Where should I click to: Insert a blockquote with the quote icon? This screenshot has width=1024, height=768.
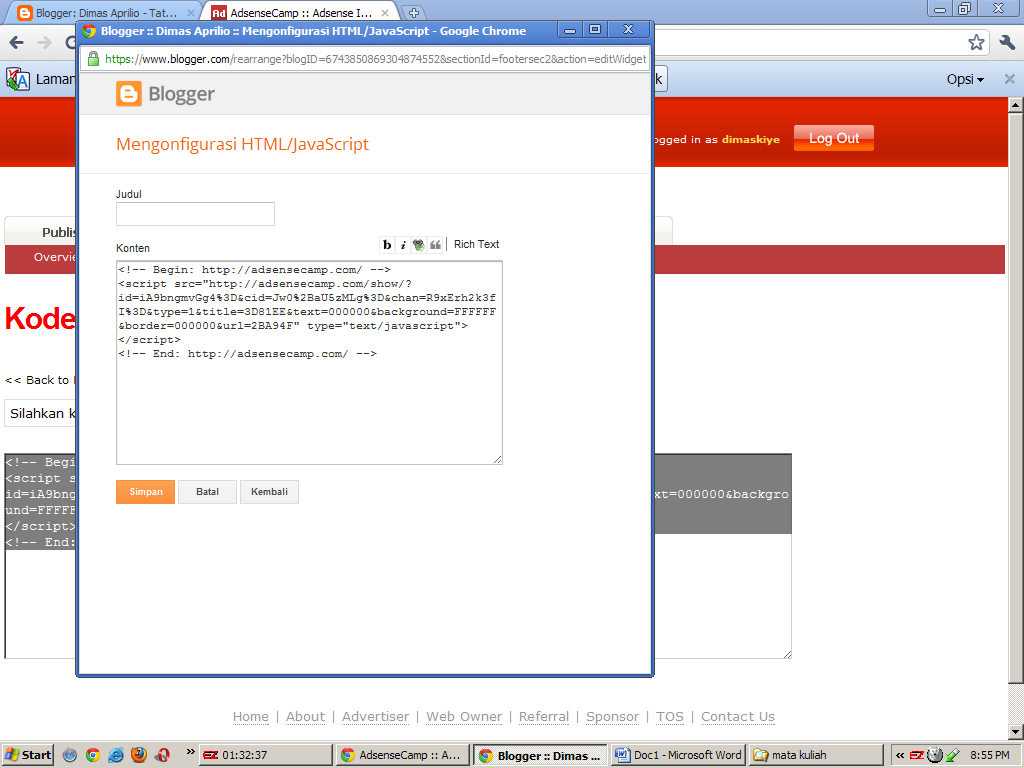[435, 245]
